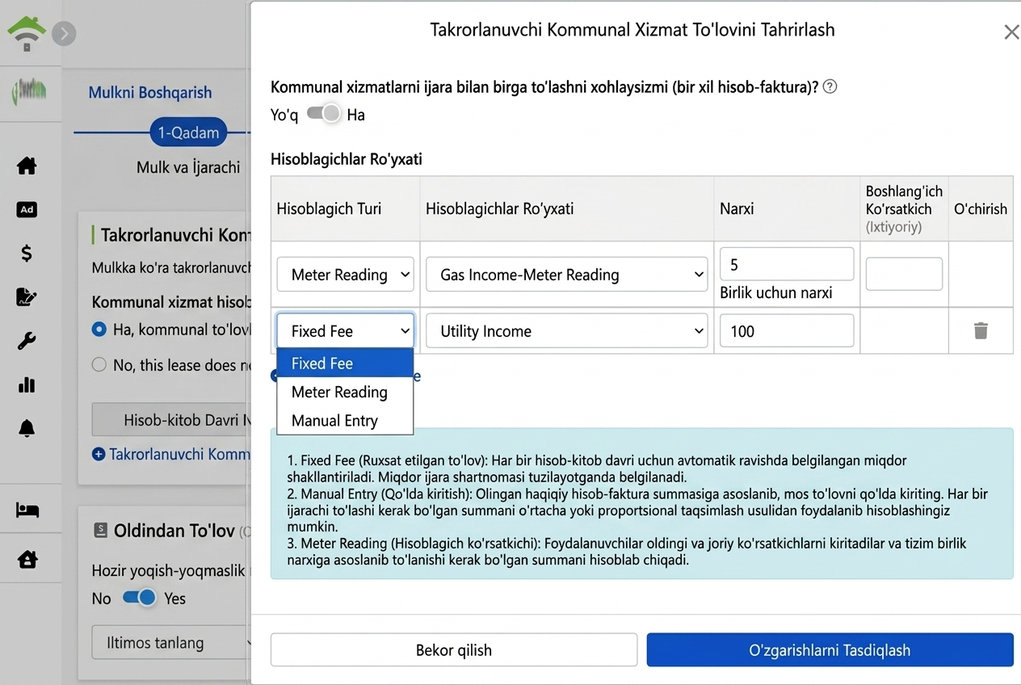1021x685 pixels.
Task: Toggle the Yo'q/Ha pay-with-rent switch
Action: pyautogui.click(x=324, y=113)
